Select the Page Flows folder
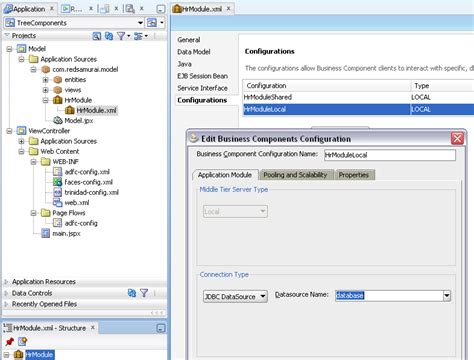This screenshot has width=474, height=360. (x=69, y=213)
